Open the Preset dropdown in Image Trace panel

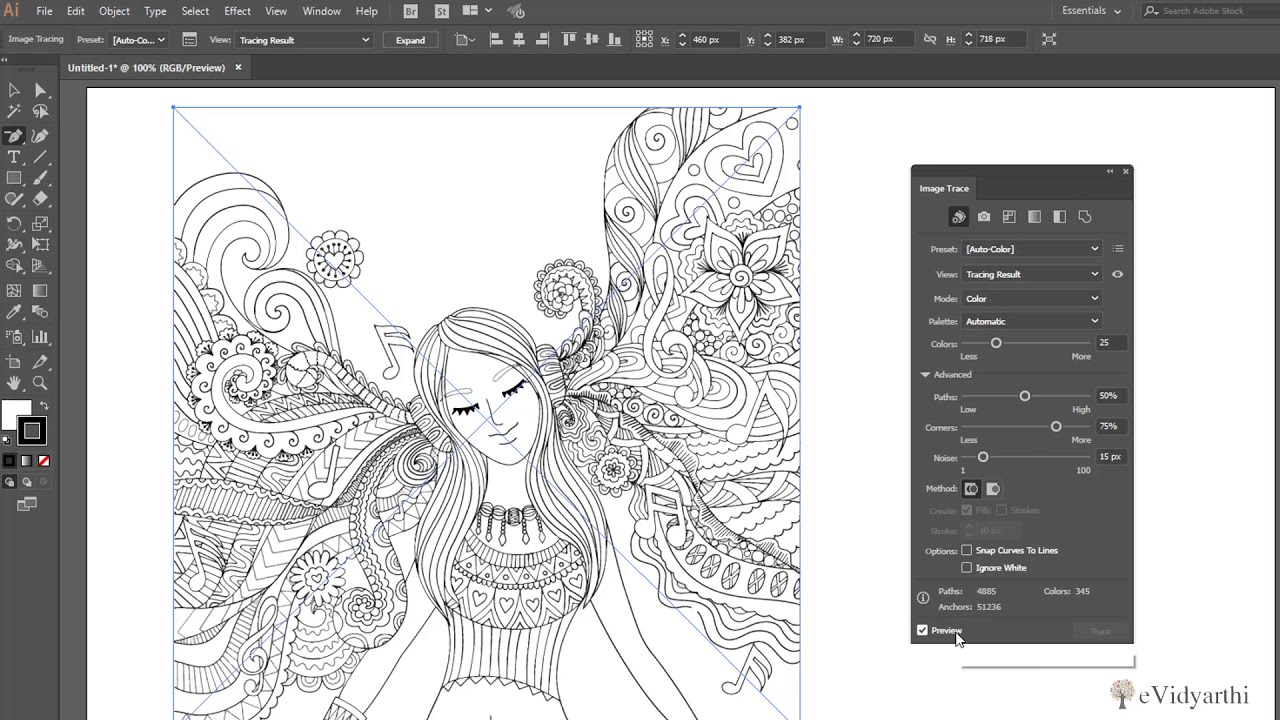coord(1032,249)
